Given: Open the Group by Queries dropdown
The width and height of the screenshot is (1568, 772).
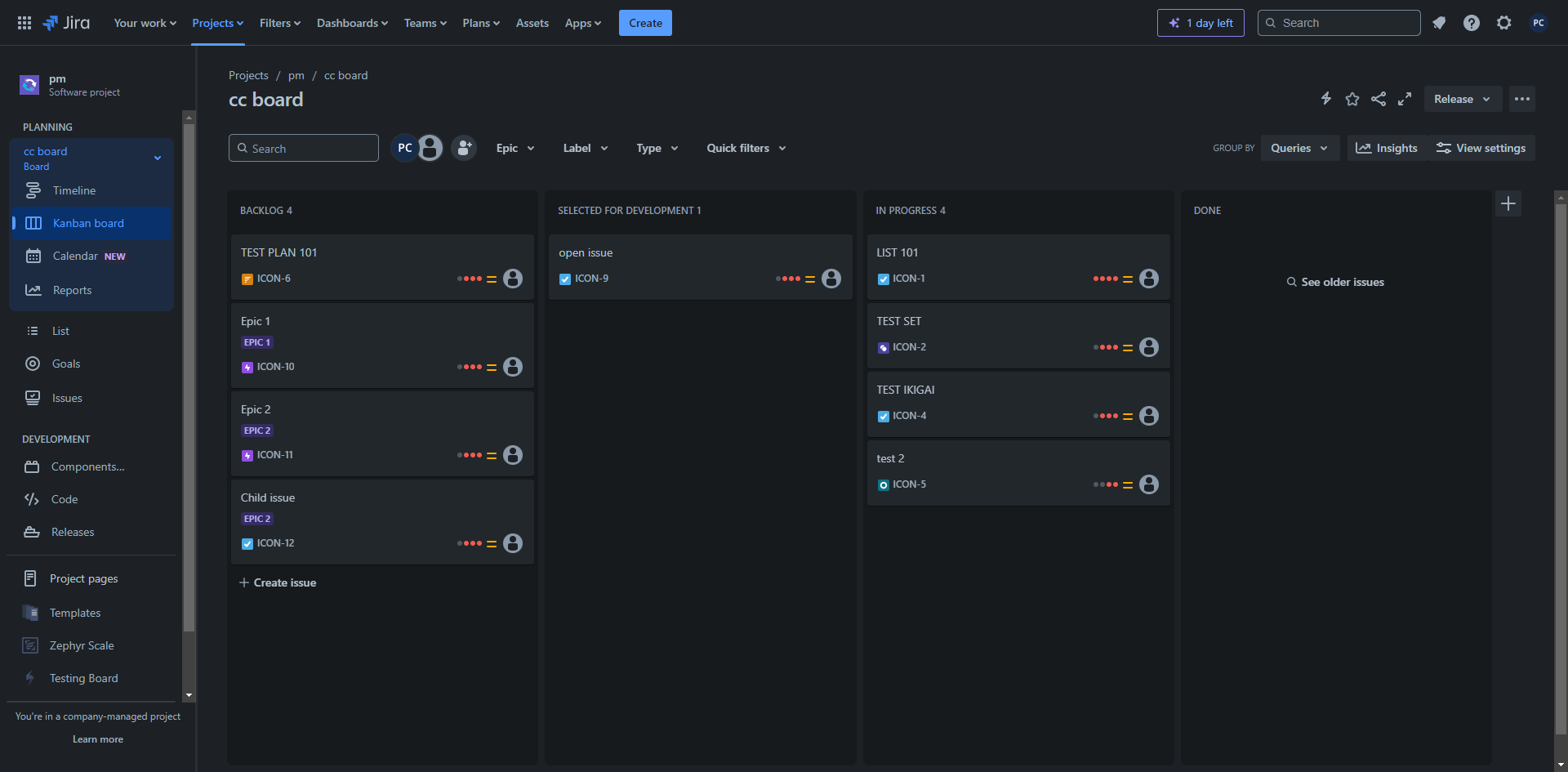Looking at the screenshot, I should point(1299,148).
